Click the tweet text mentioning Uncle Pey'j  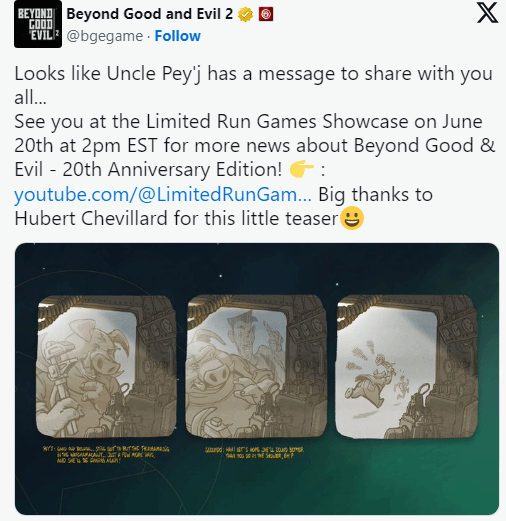(253, 85)
